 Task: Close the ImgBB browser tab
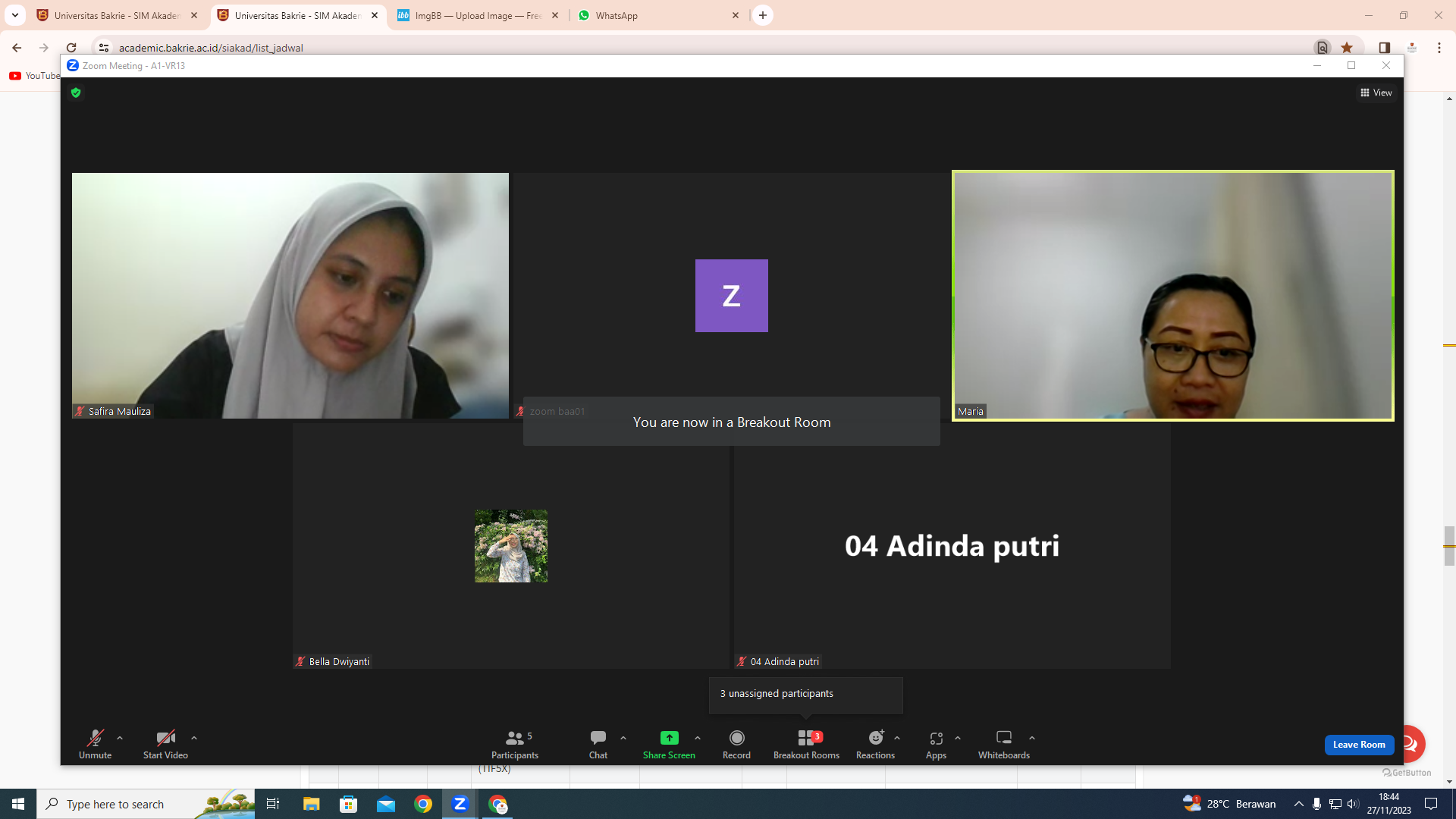(555, 15)
